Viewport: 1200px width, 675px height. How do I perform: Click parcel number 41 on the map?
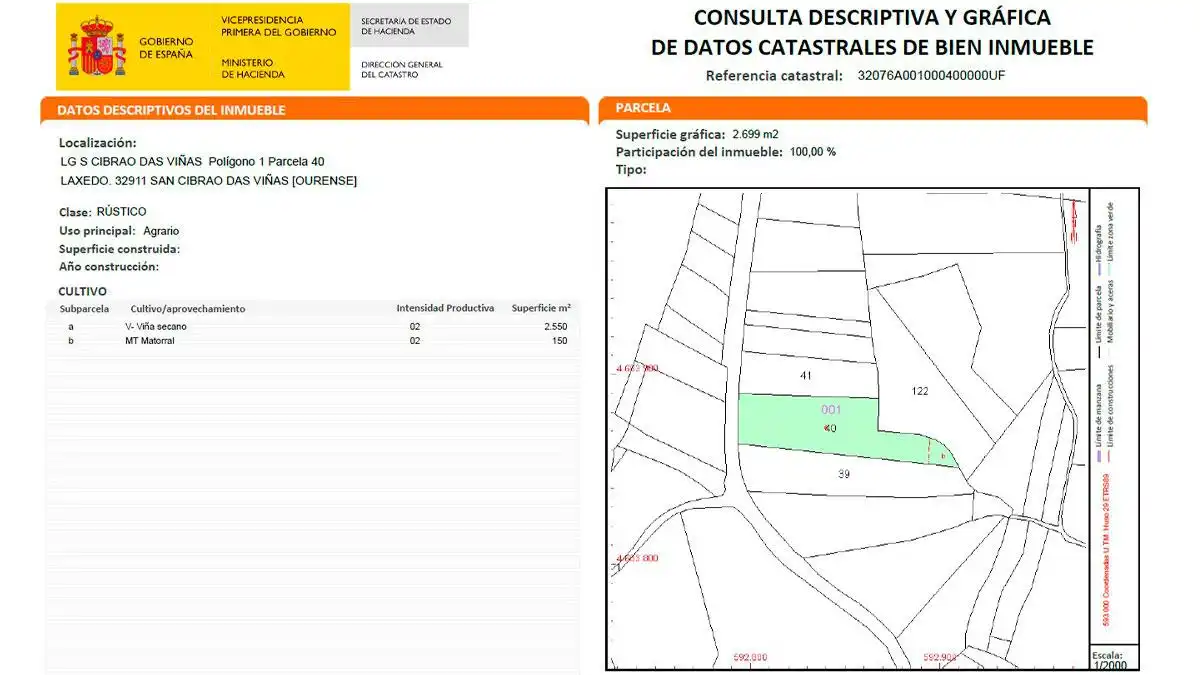(806, 376)
